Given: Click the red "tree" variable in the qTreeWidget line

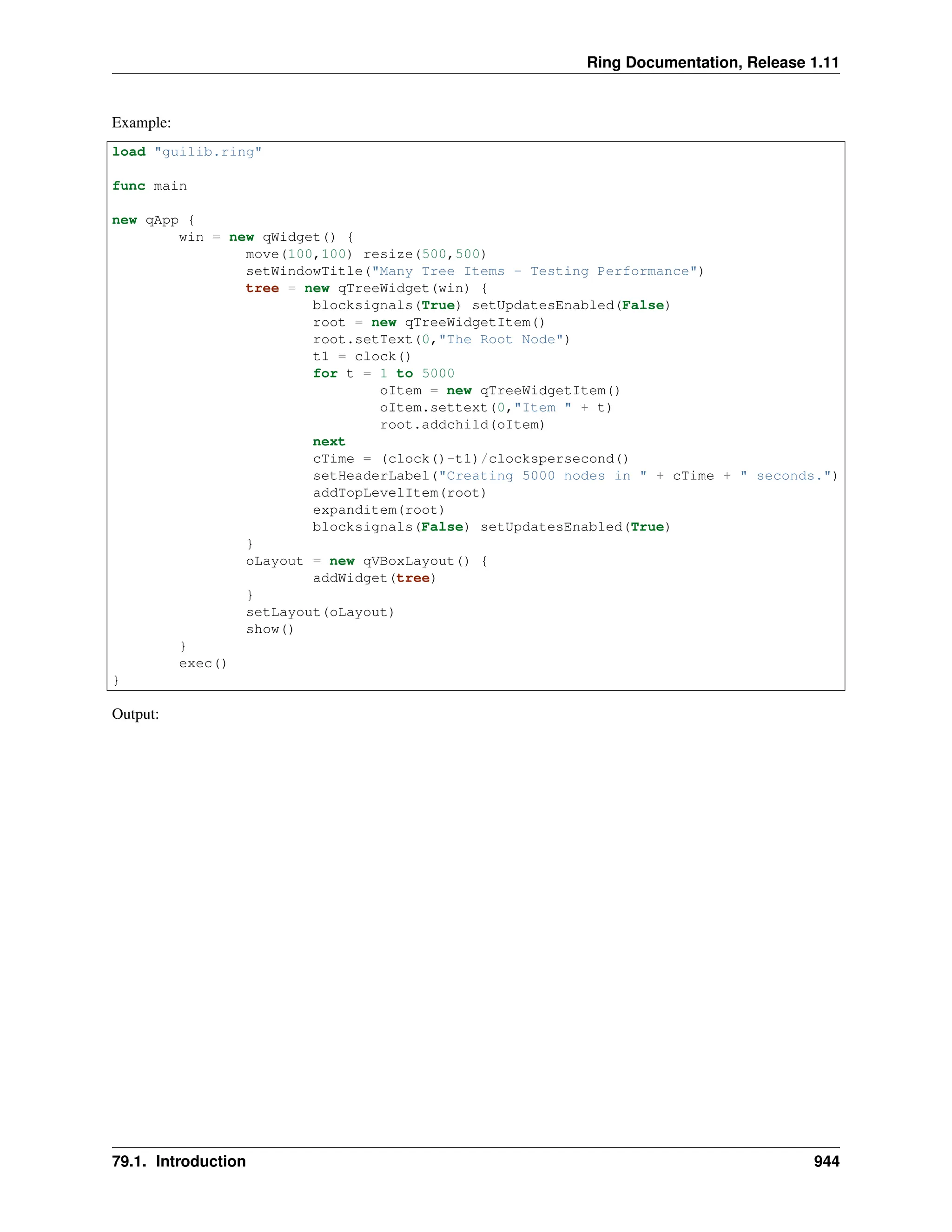Looking at the screenshot, I should tap(262, 288).
